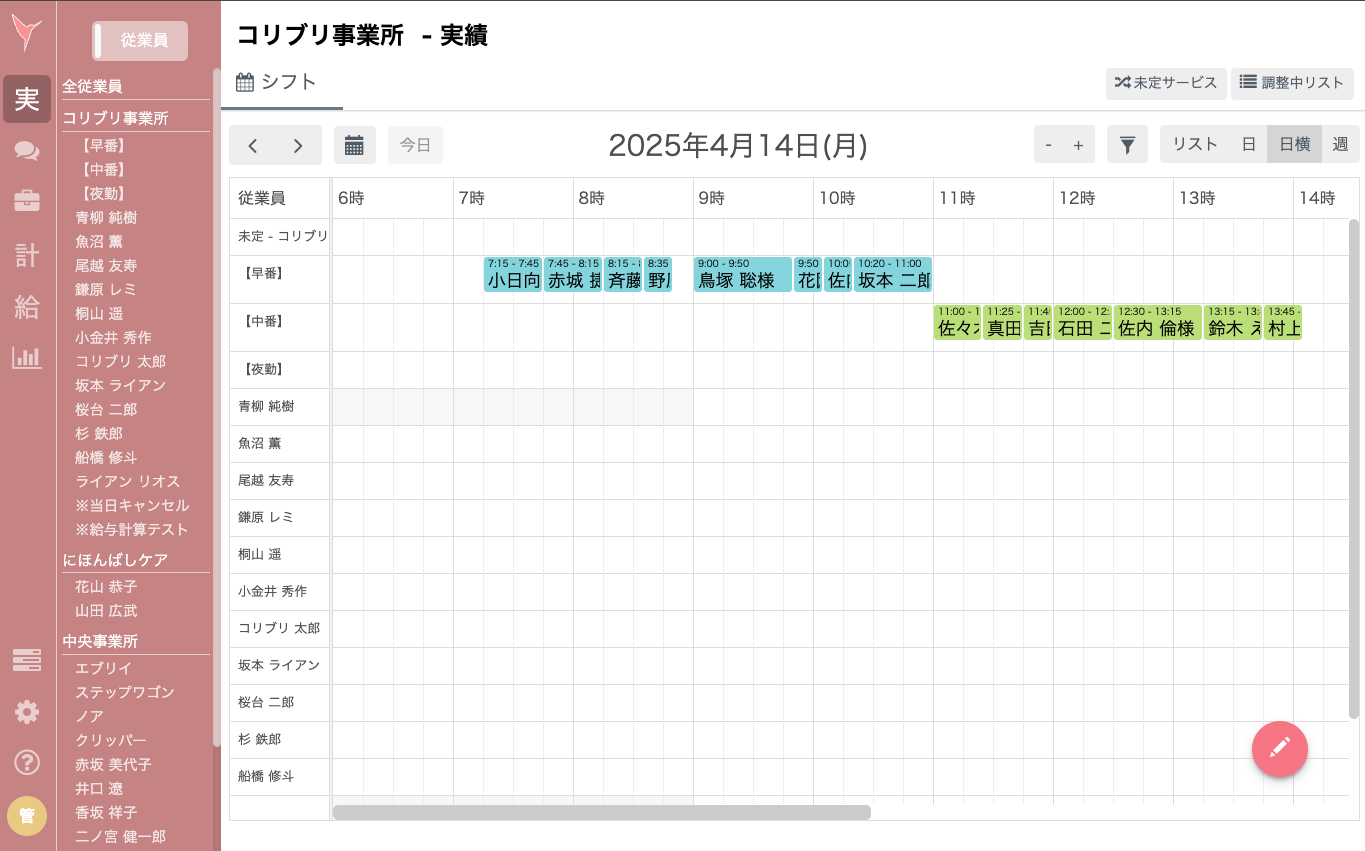The height and width of the screenshot is (851, 1365).
Task: Switch to the 週 week view
Action: [1340, 144]
